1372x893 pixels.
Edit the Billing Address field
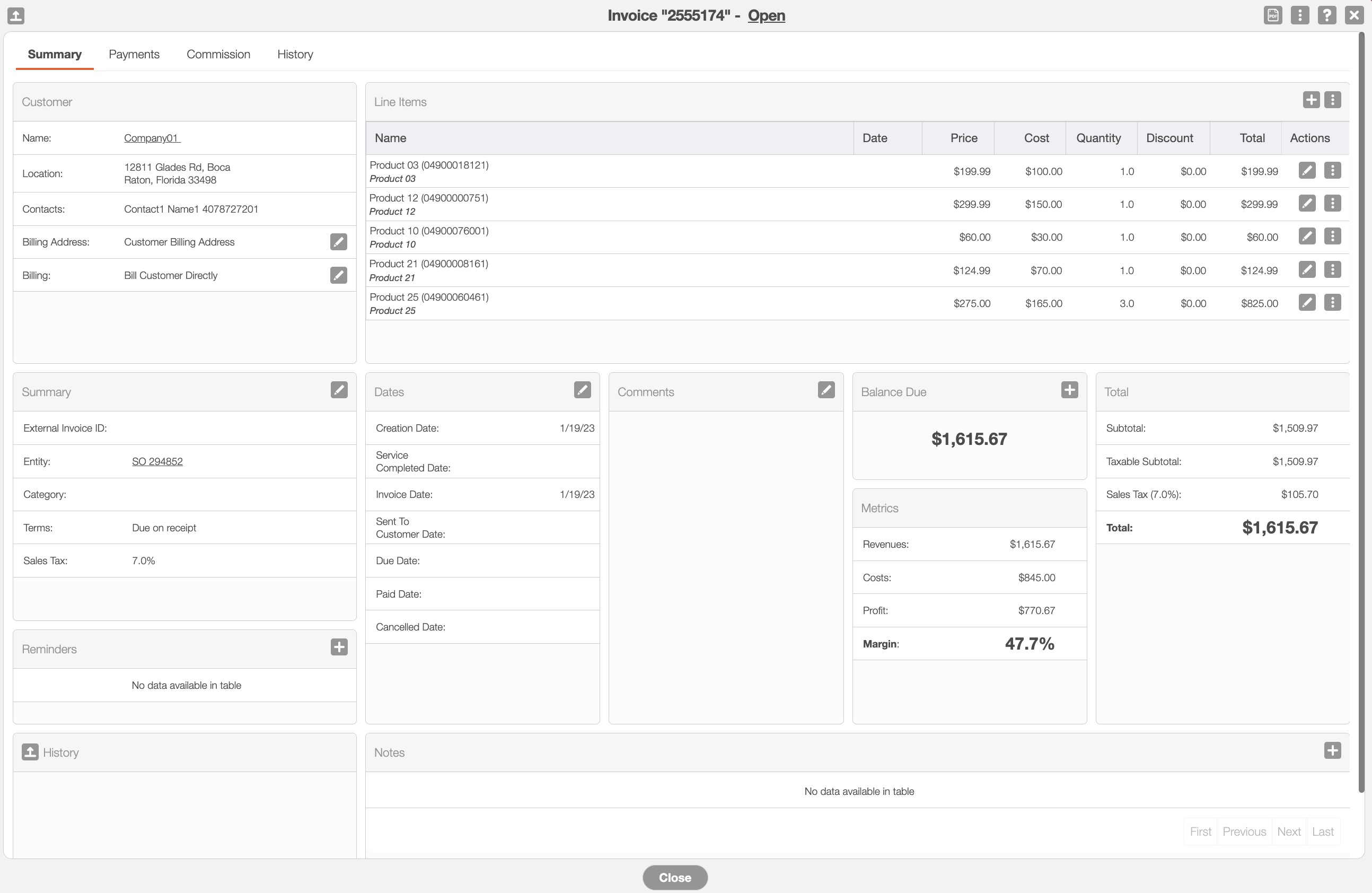[x=338, y=242]
